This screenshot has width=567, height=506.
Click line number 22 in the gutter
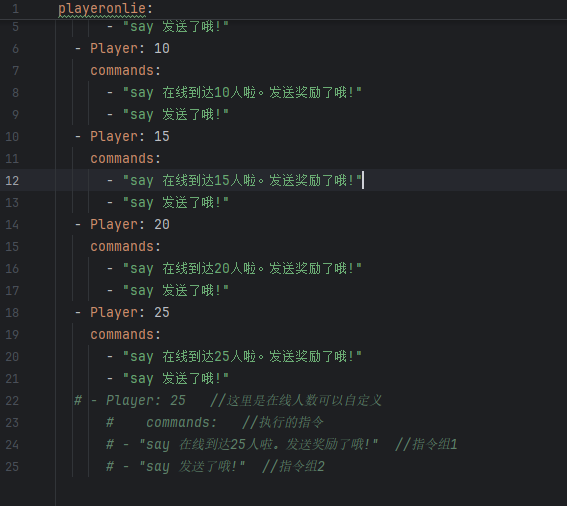click(12, 401)
